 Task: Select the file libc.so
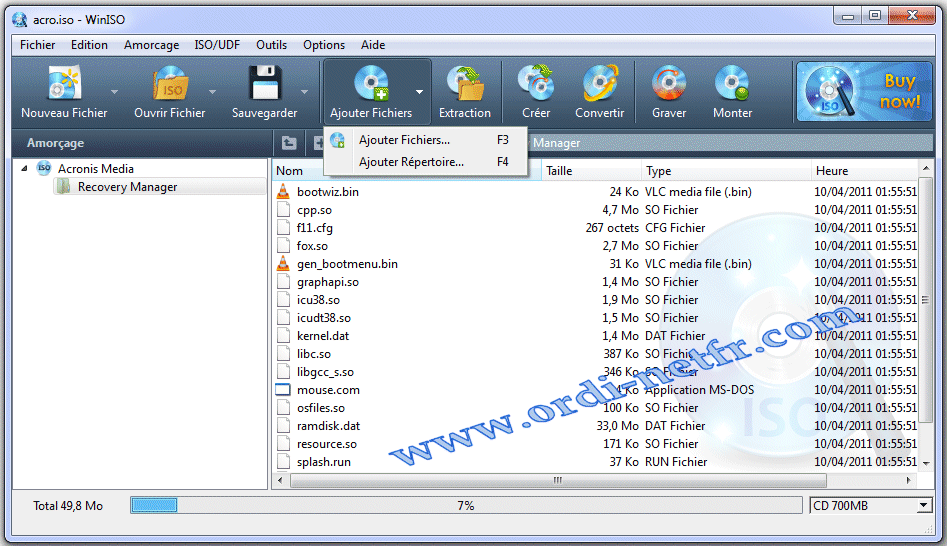[314, 353]
